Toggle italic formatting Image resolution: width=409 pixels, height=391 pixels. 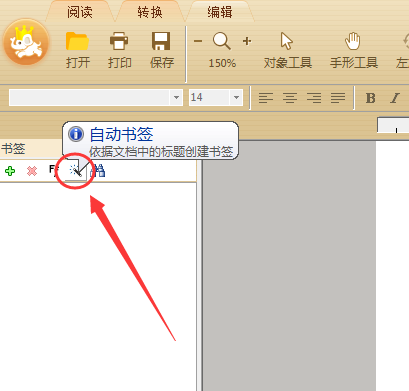pyautogui.click(x=395, y=98)
